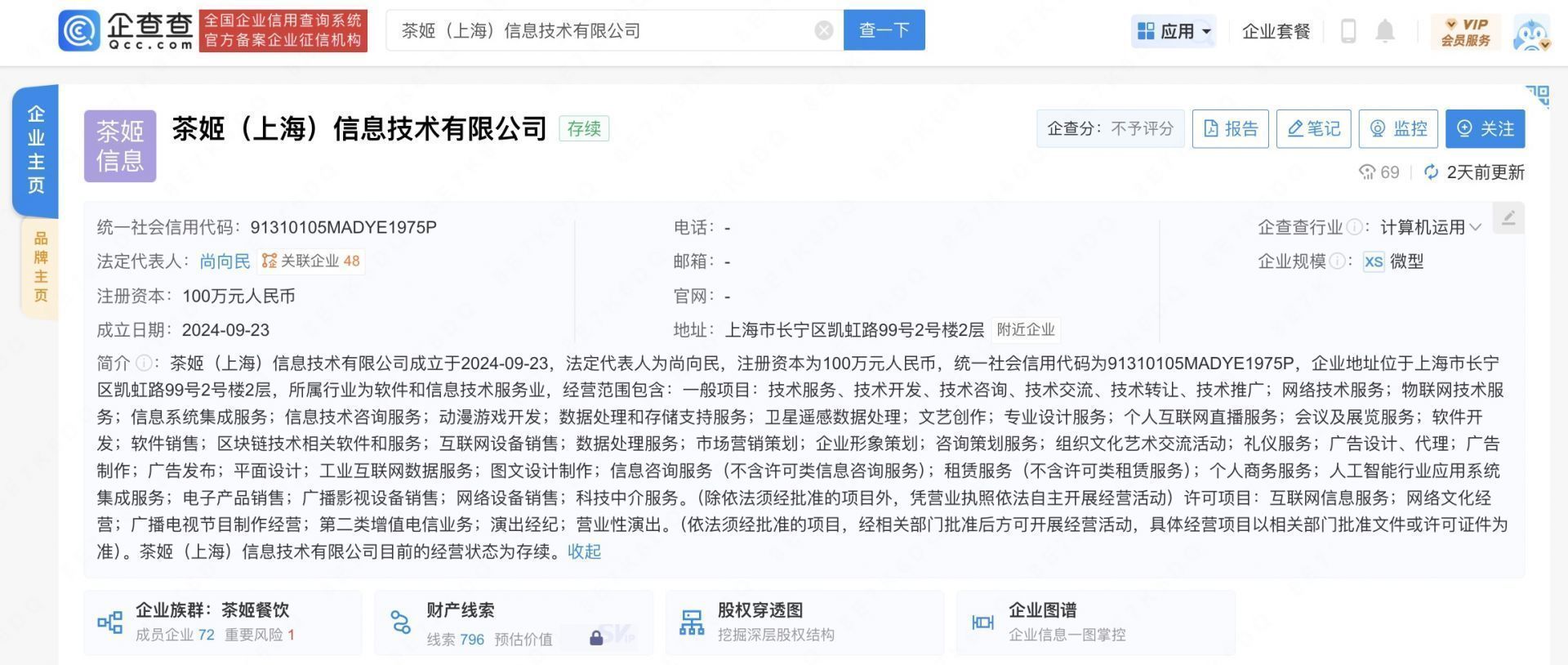Select the credit code 91310105MADYE1975P text
This screenshot has height=665, width=1568.
pos(343,227)
